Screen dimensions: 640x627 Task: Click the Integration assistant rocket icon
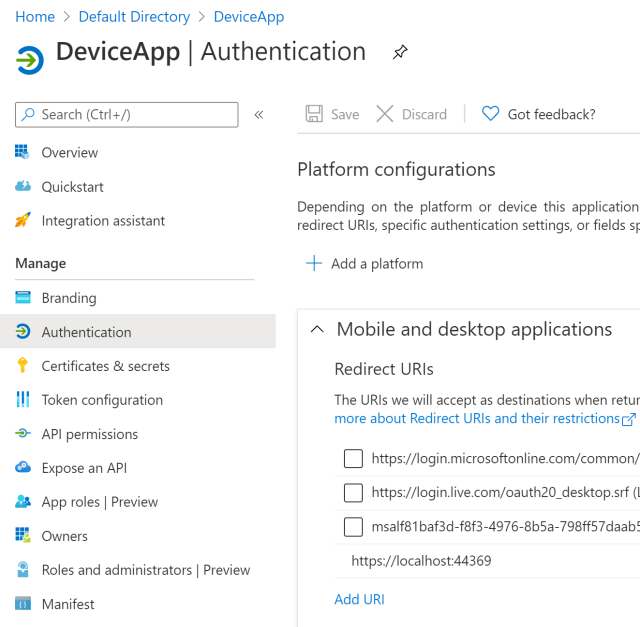23,221
